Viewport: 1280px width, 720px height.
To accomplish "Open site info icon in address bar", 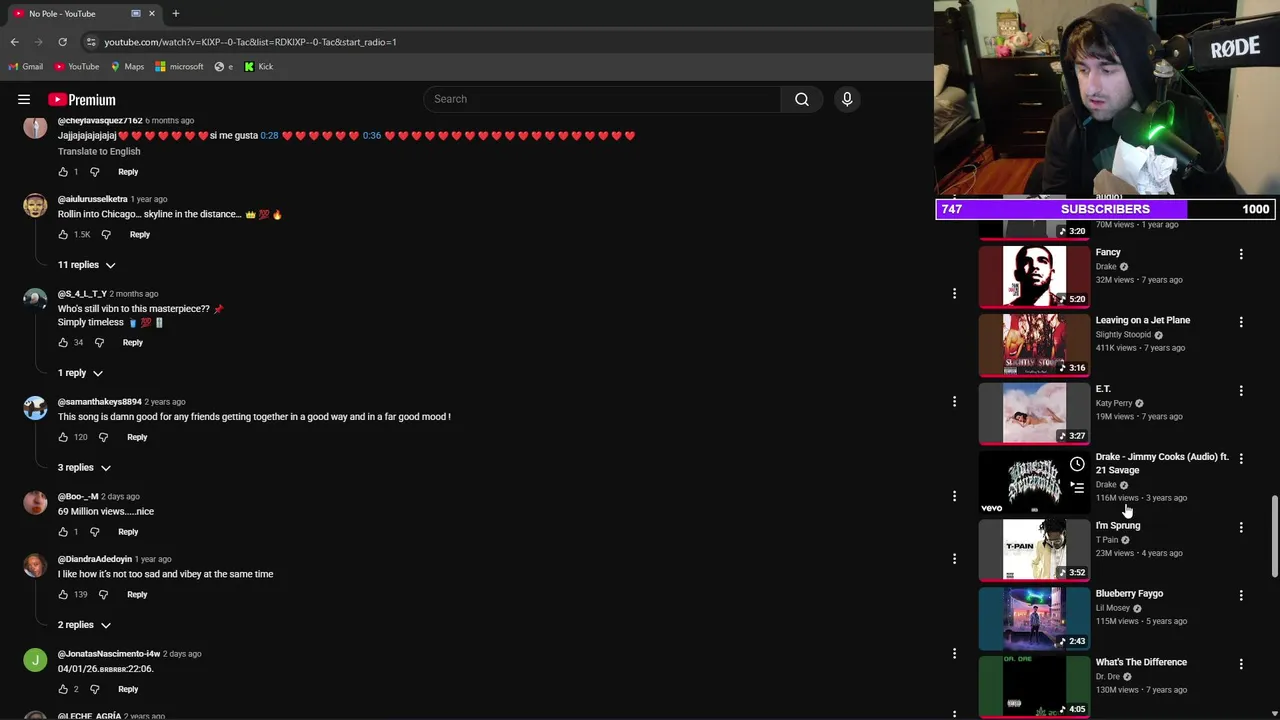I will [x=91, y=42].
